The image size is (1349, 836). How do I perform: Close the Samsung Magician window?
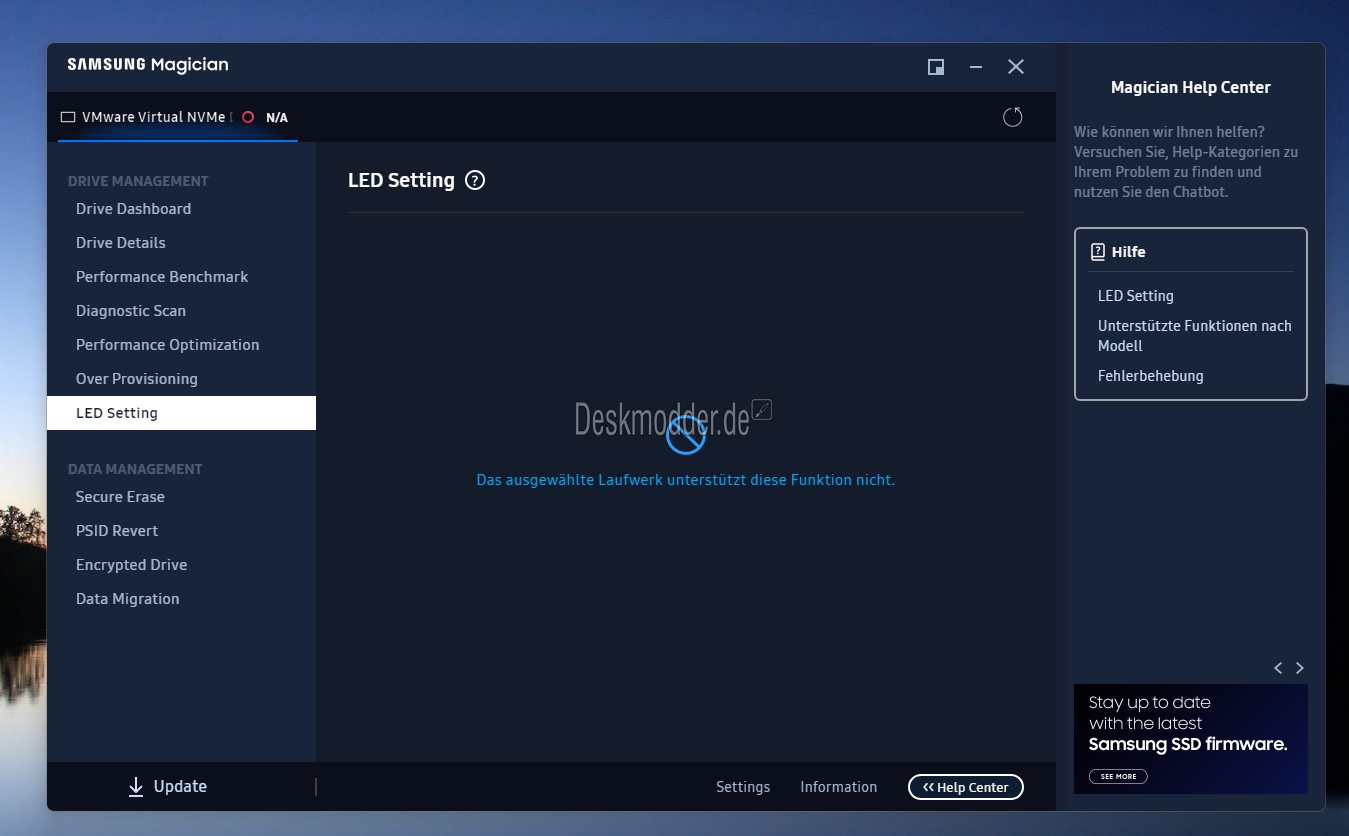(1016, 67)
